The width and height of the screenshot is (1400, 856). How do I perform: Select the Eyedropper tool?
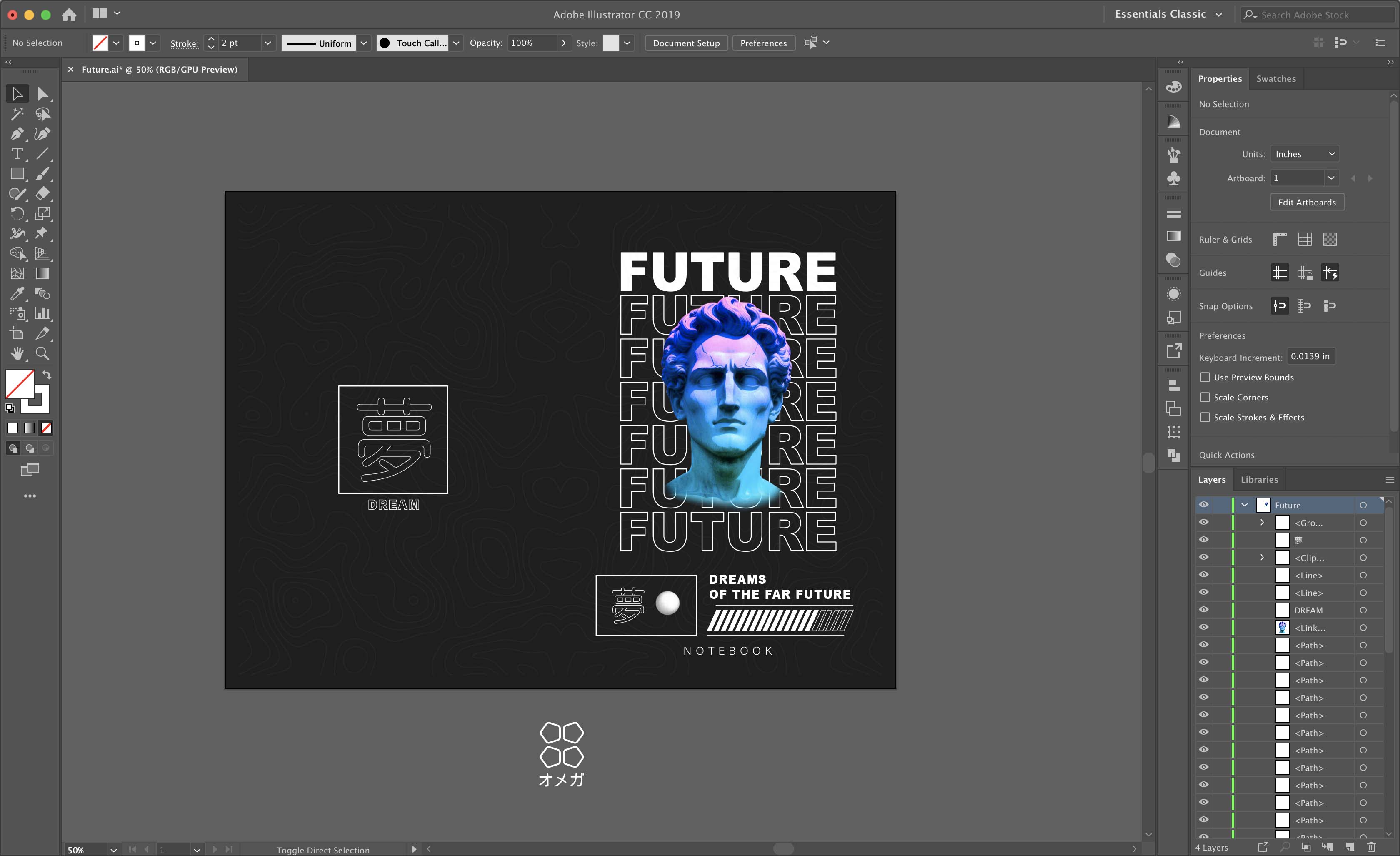click(x=17, y=293)
